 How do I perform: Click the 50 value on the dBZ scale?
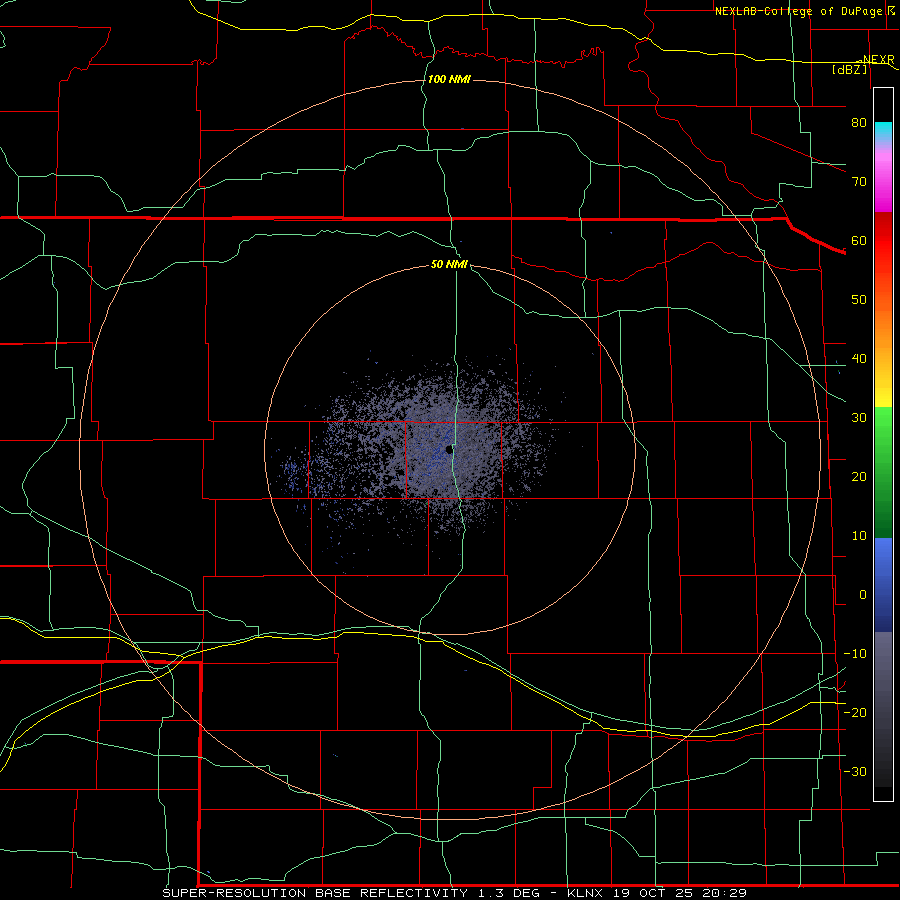[859, 300]
